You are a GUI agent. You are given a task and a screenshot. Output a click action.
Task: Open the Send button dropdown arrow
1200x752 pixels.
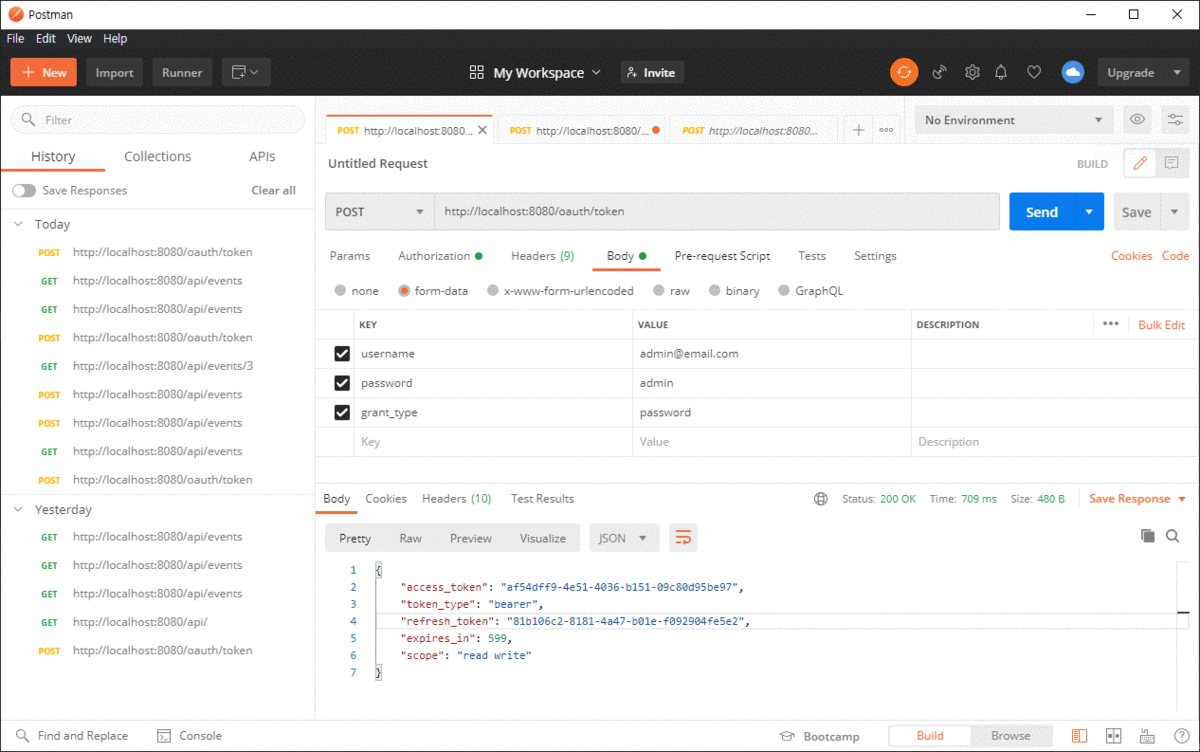(1089, 212)
